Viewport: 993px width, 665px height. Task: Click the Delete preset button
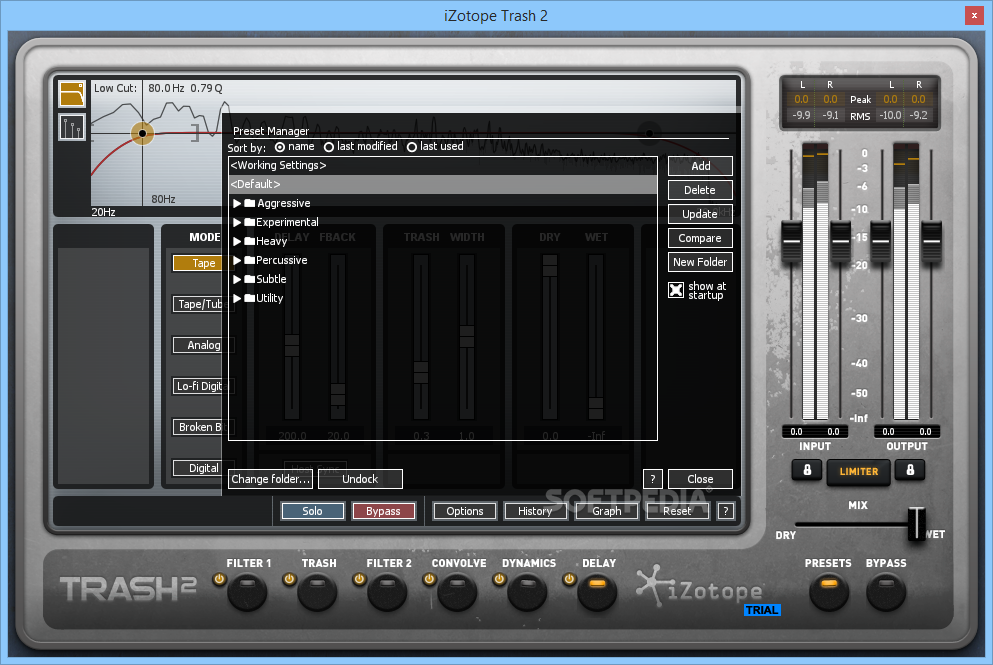click(x=700, y=190)
